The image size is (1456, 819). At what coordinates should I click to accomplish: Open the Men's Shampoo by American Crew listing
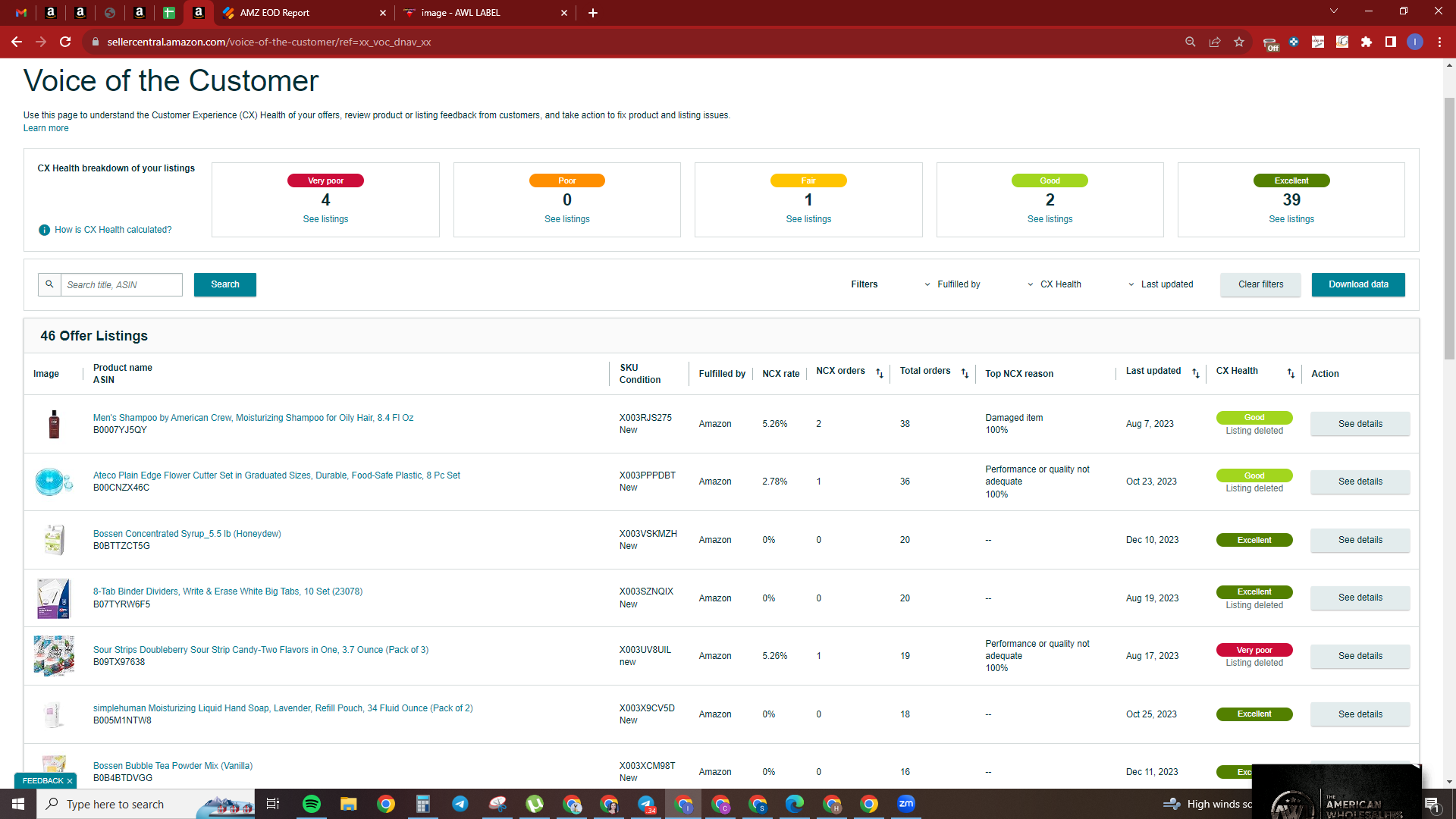pyautogui.click(x=253, y=418)
